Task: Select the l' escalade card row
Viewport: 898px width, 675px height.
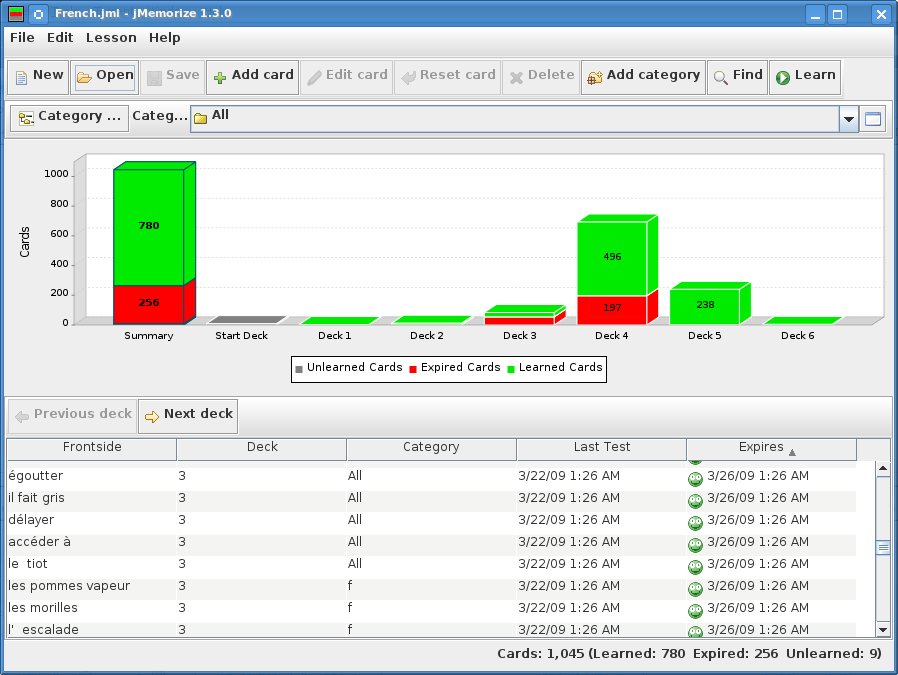Action: click(x=431, y=629)
